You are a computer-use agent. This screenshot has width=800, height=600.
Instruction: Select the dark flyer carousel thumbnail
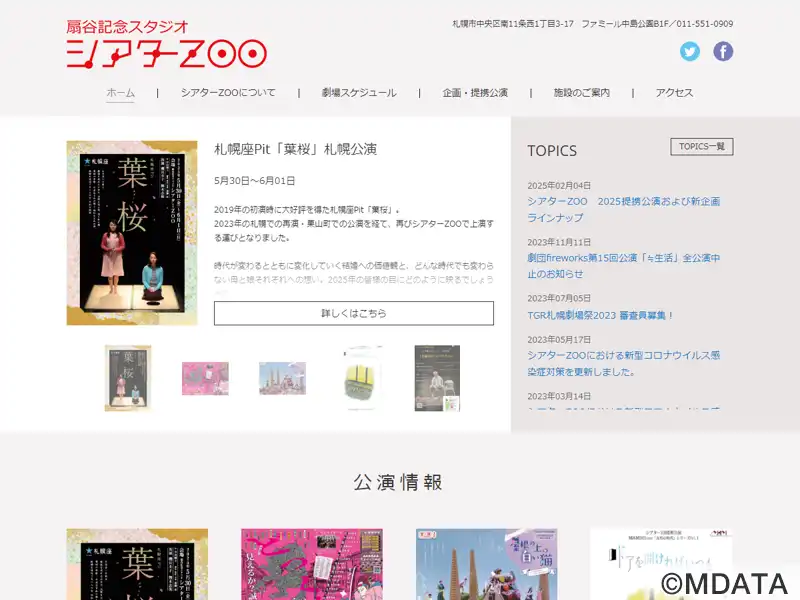pos(437,378)
